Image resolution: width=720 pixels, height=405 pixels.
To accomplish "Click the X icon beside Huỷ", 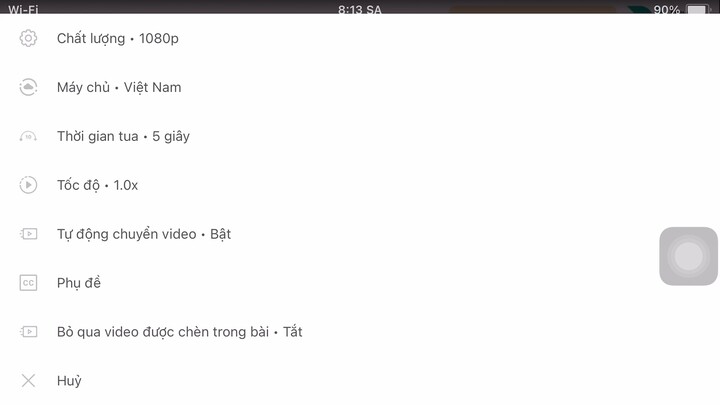I will (28, 381).
